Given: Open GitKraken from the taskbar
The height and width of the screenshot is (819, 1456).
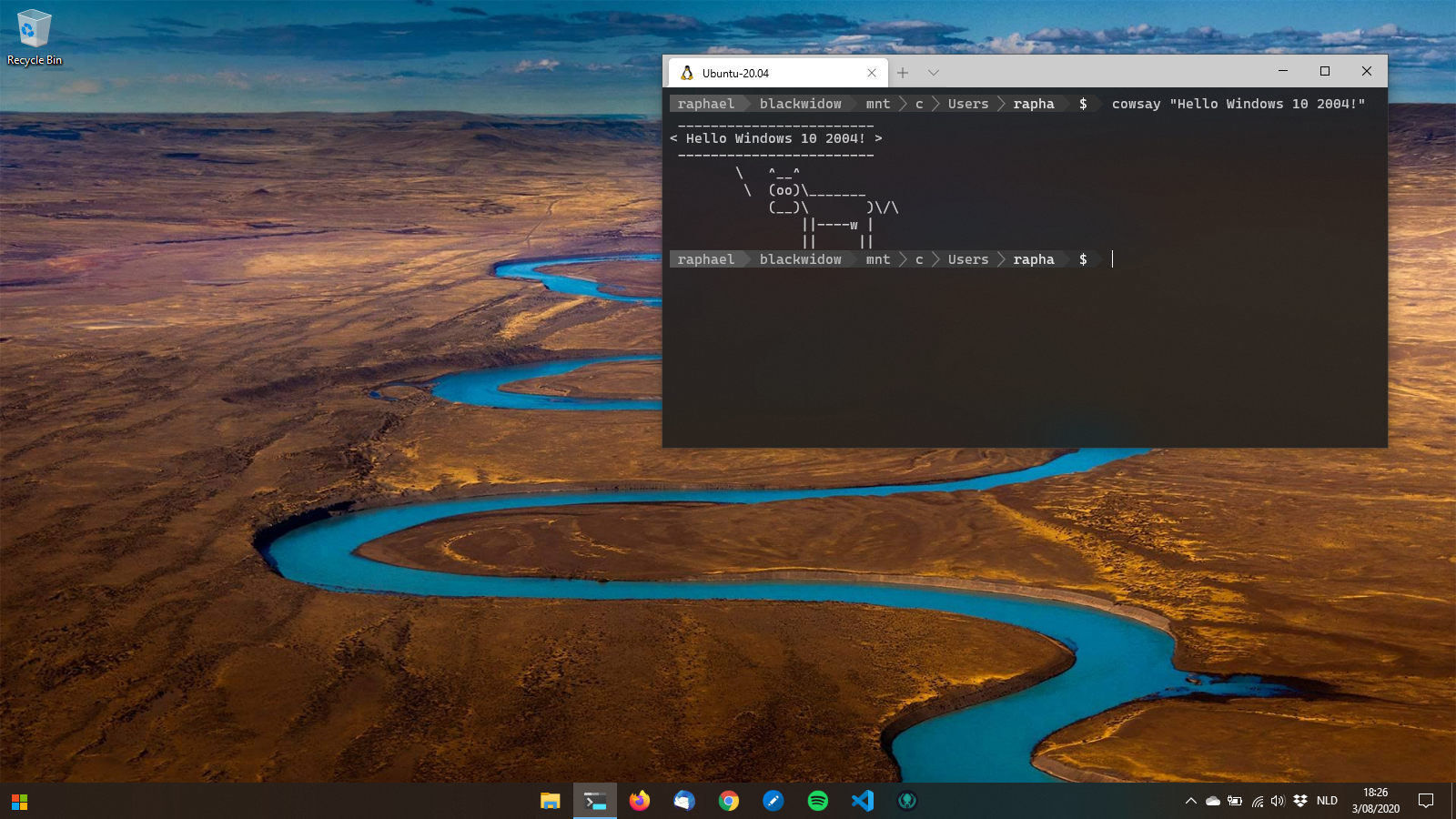Looking at the screenshot, I should click(x=907, y=801).
